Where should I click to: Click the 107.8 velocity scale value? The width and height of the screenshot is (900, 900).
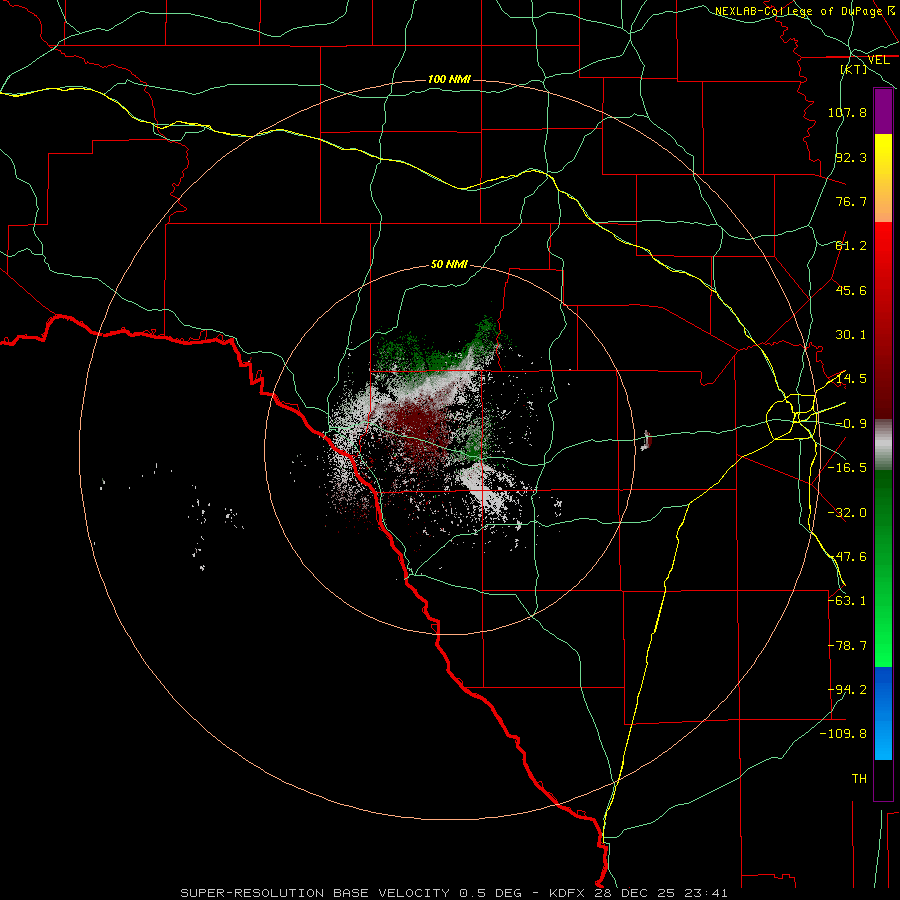tap(847, 112)
